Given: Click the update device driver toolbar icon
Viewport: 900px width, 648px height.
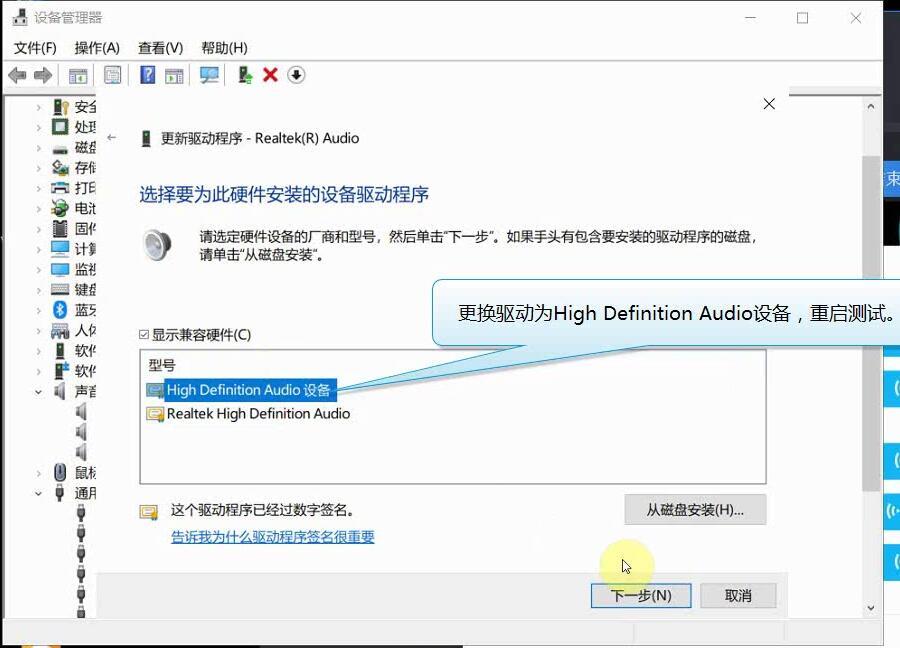Looking at the screenshot, I should click(245, 75).
